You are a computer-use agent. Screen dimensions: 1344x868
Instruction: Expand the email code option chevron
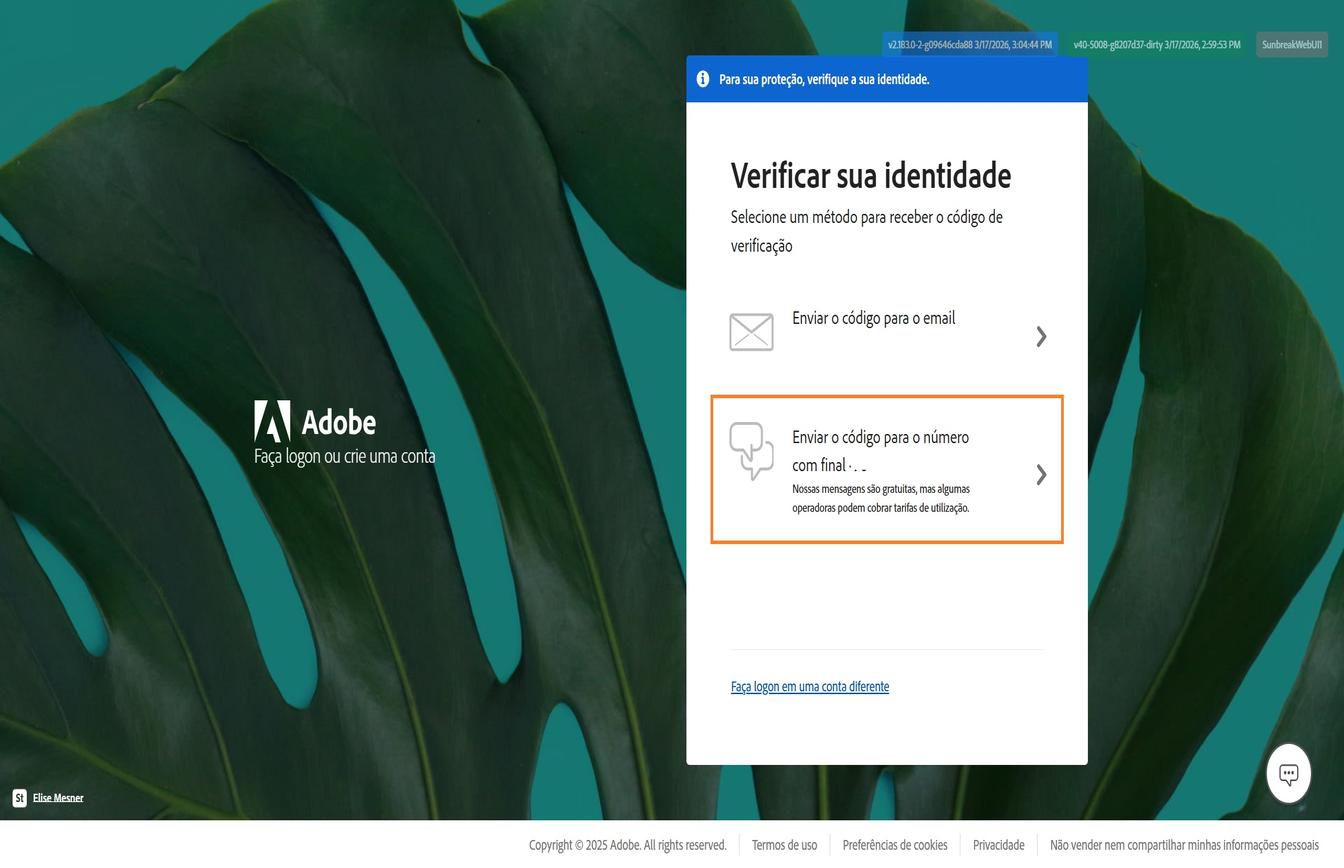[1041, 336]
